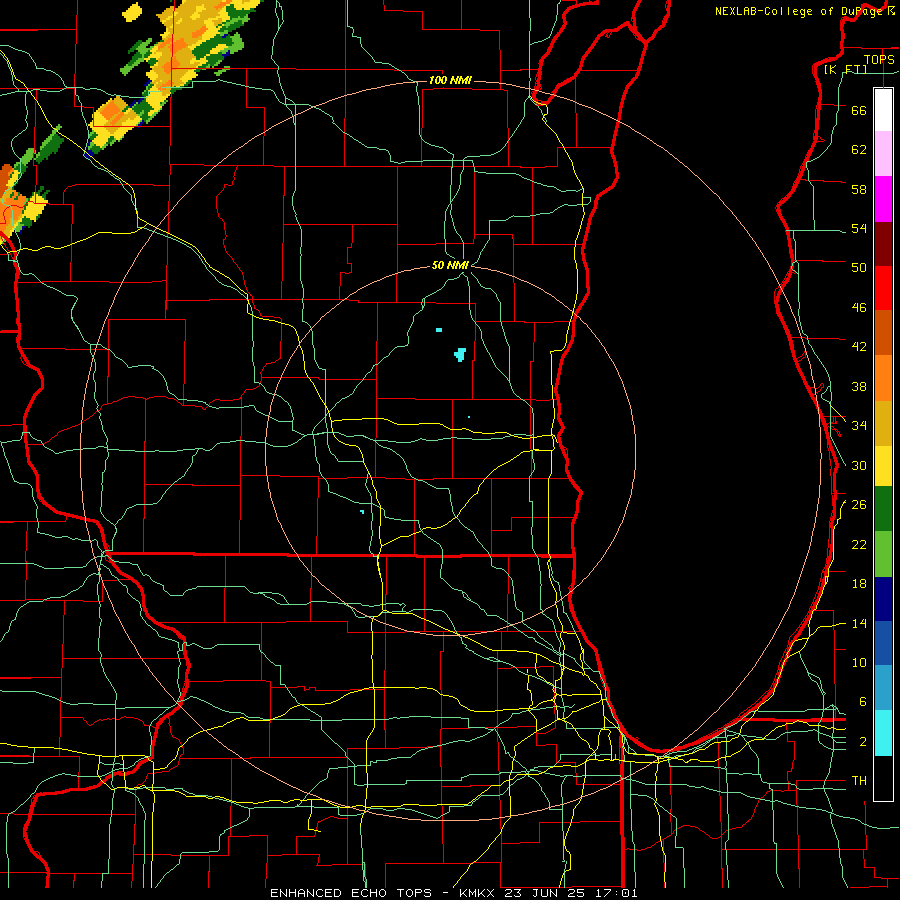This screenshot has height=900, width=900.
Task: Click the "NEXLAB-College of DuPage" credit text
Action: coord(800,11)
